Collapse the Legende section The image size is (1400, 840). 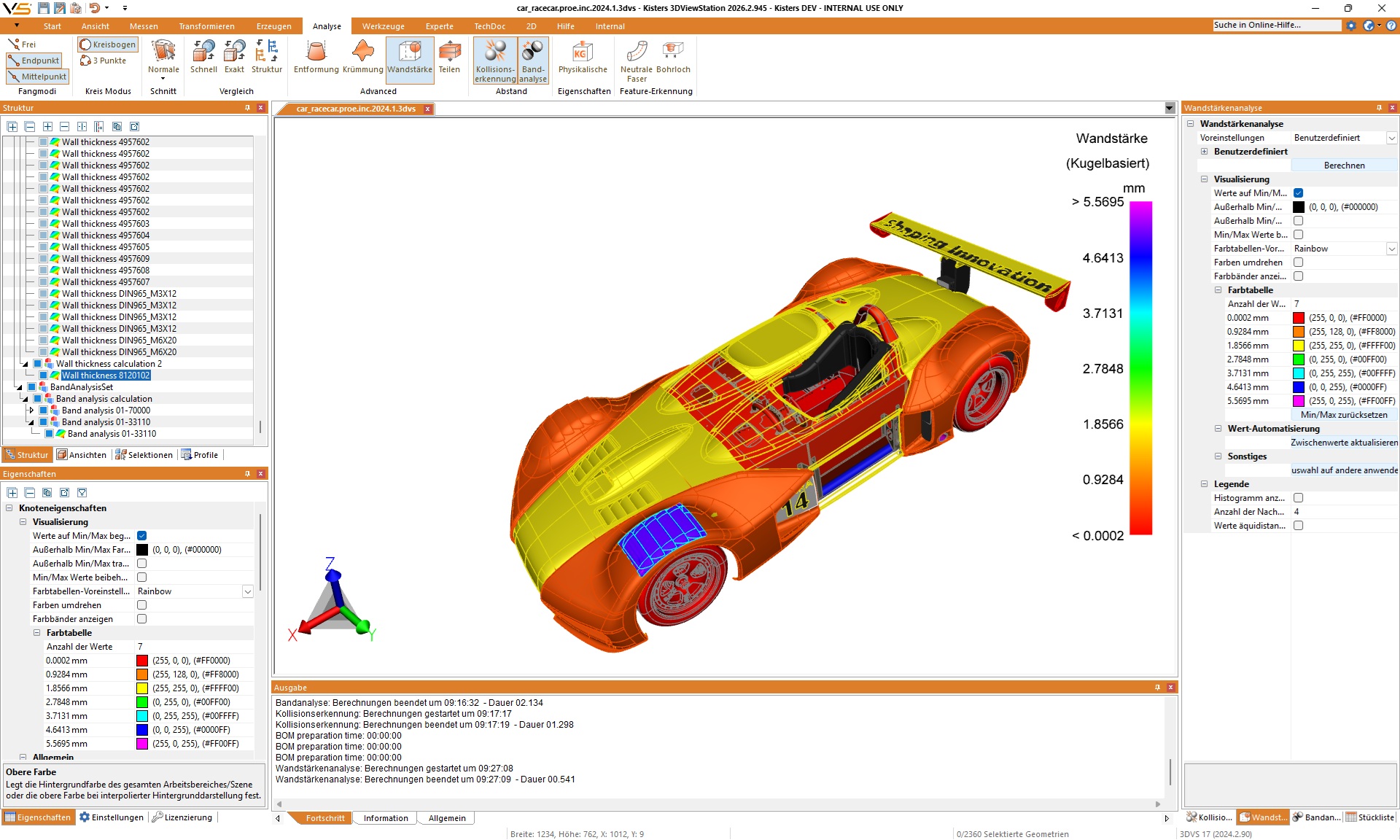click(x=1205, y=484)
